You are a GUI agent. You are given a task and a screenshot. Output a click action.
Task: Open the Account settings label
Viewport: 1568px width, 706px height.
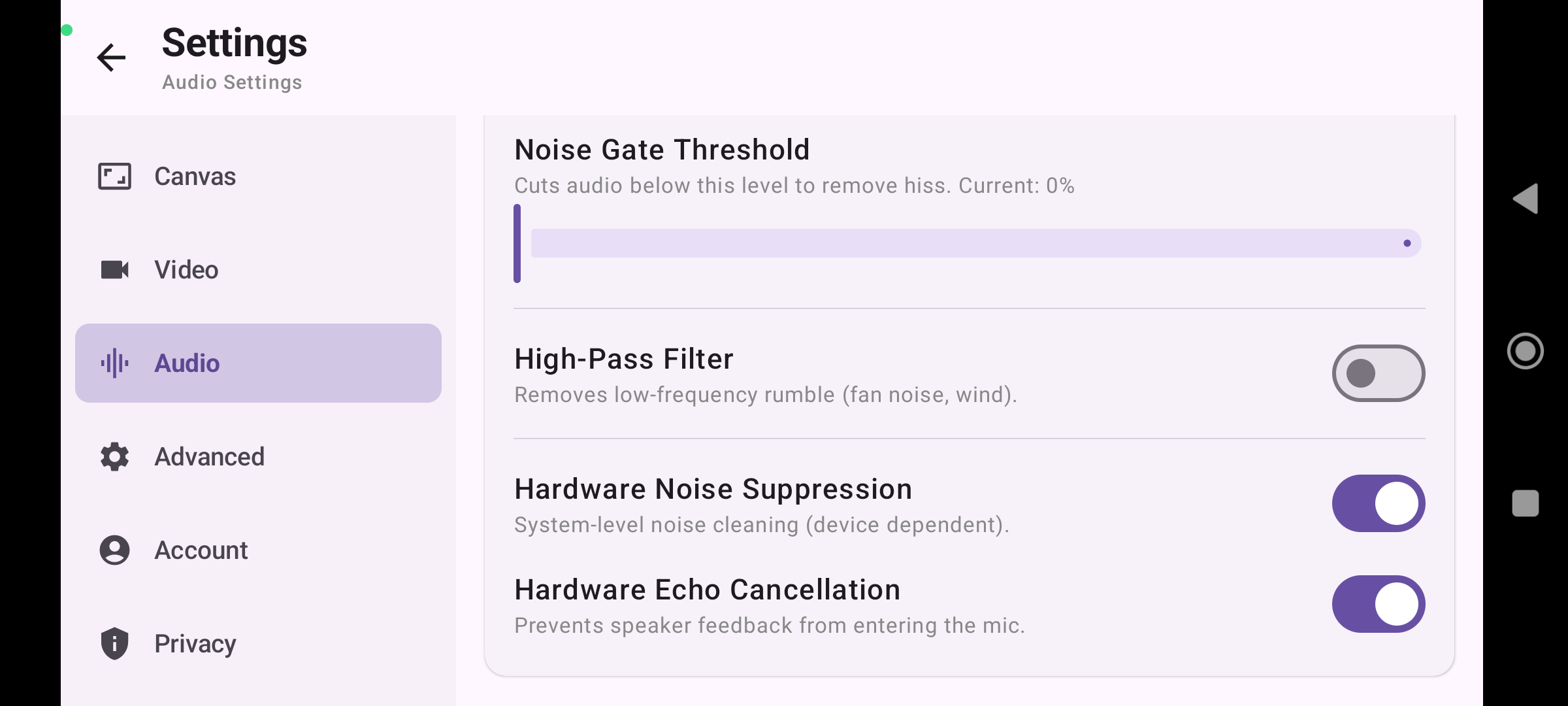201,550
